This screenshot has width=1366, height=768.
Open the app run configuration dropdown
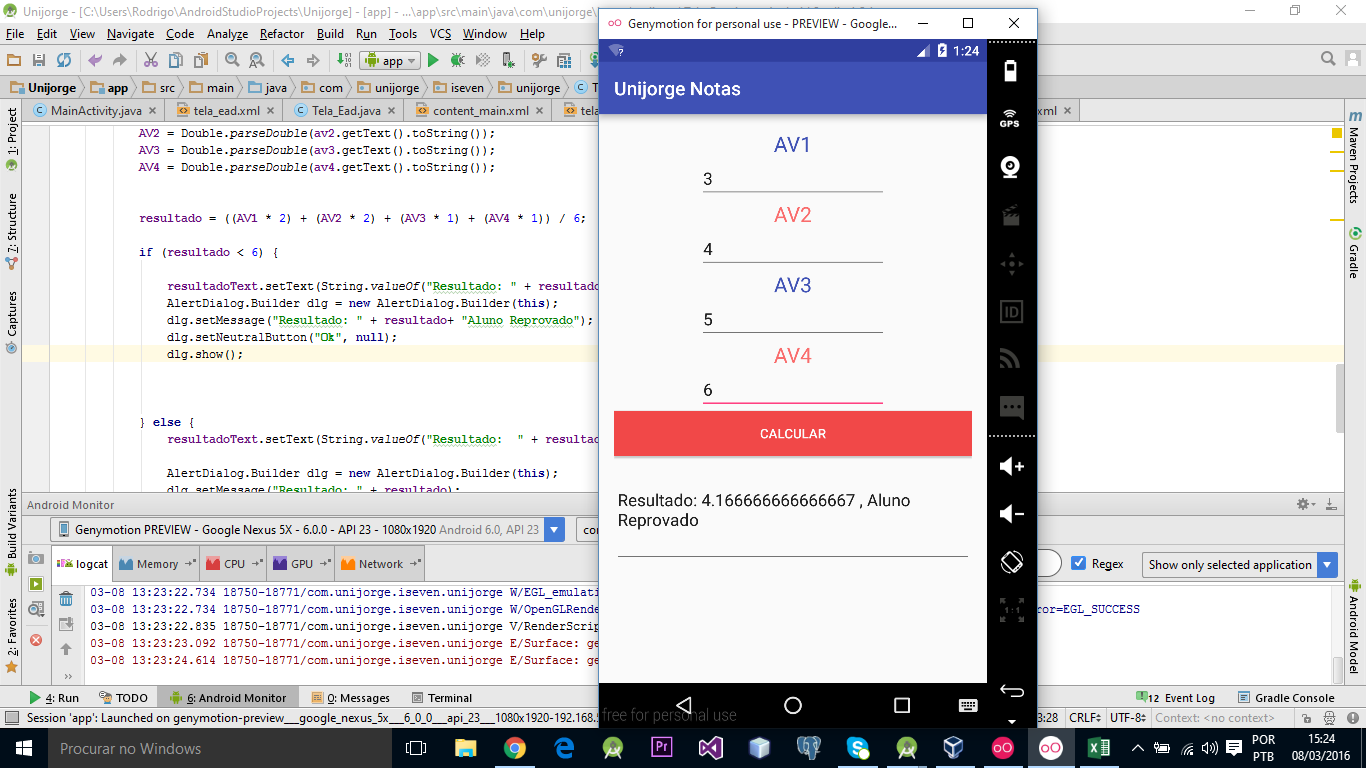point(392,61)
